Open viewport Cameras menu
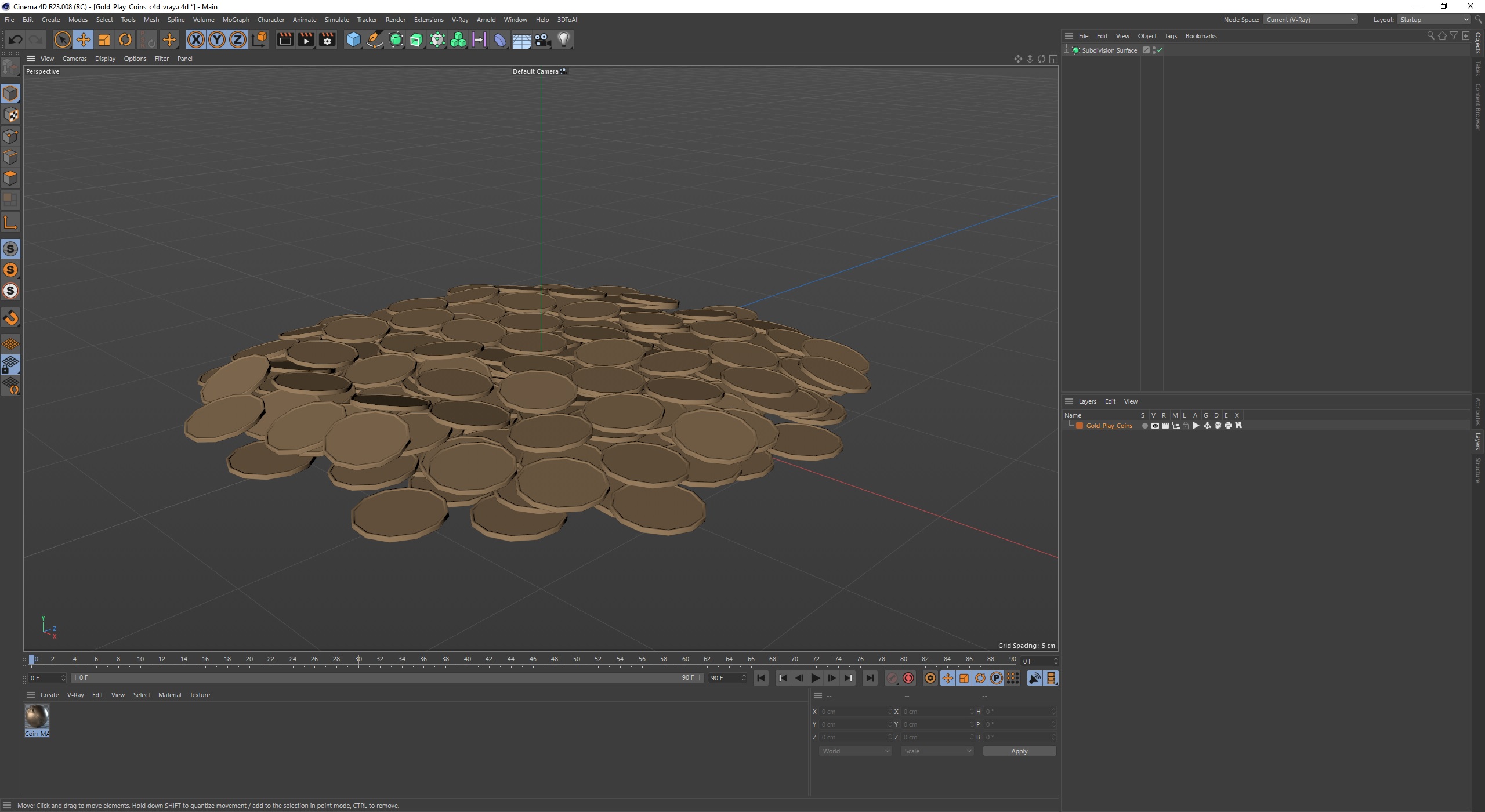This screenshot has width=1485, height=812. pyautogui.click(x=74, y=59)
